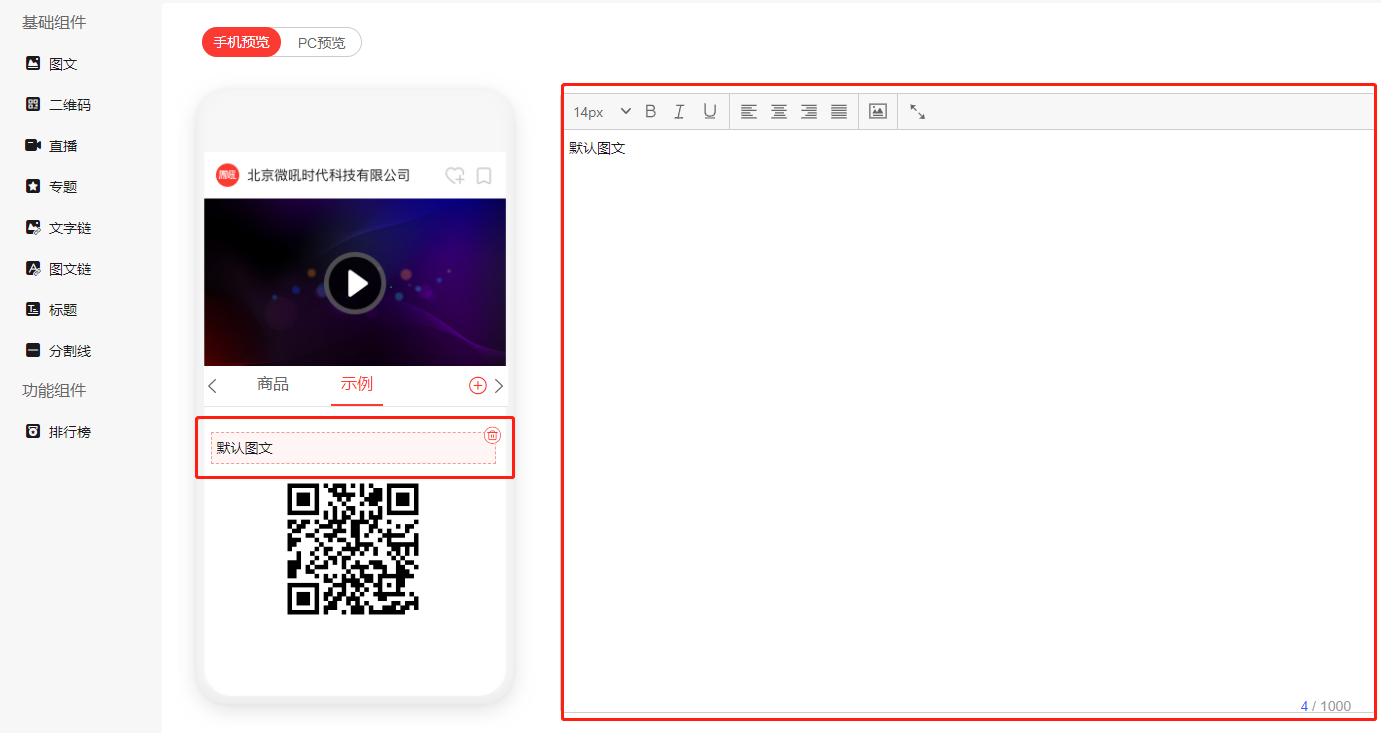Screen dimensions: 1381x733
Task: Click the company avatar logo
Action: pos(228,175)
